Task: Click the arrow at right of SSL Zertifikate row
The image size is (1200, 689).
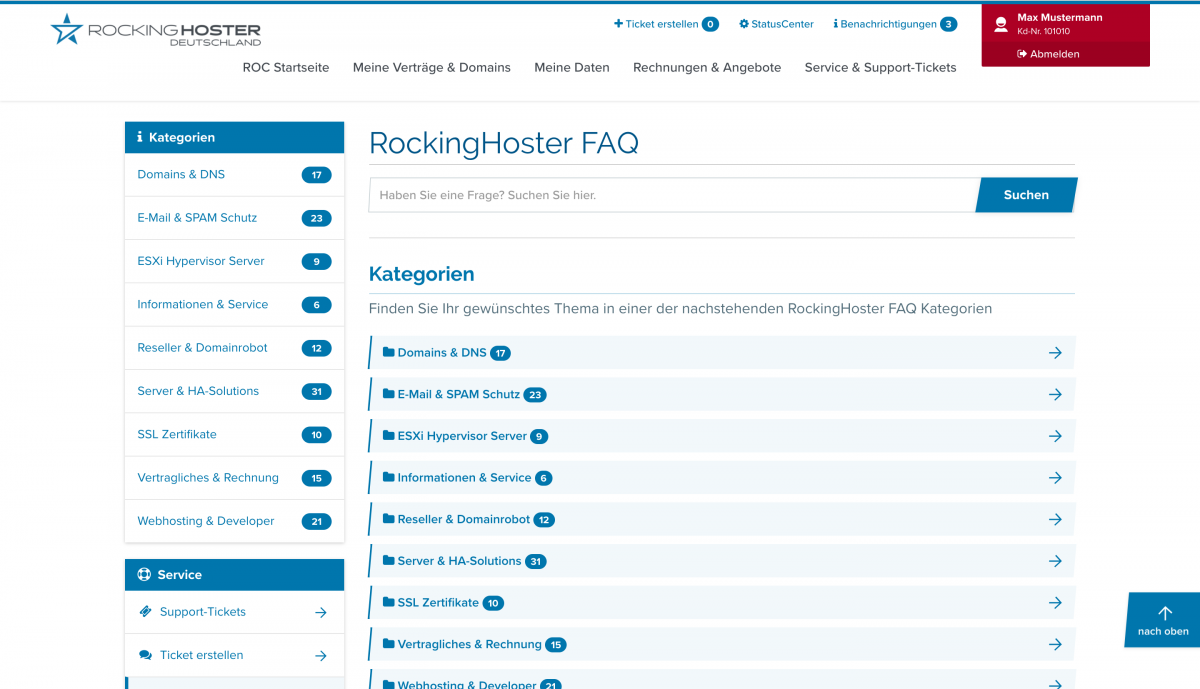Action: coord(1055,603)
